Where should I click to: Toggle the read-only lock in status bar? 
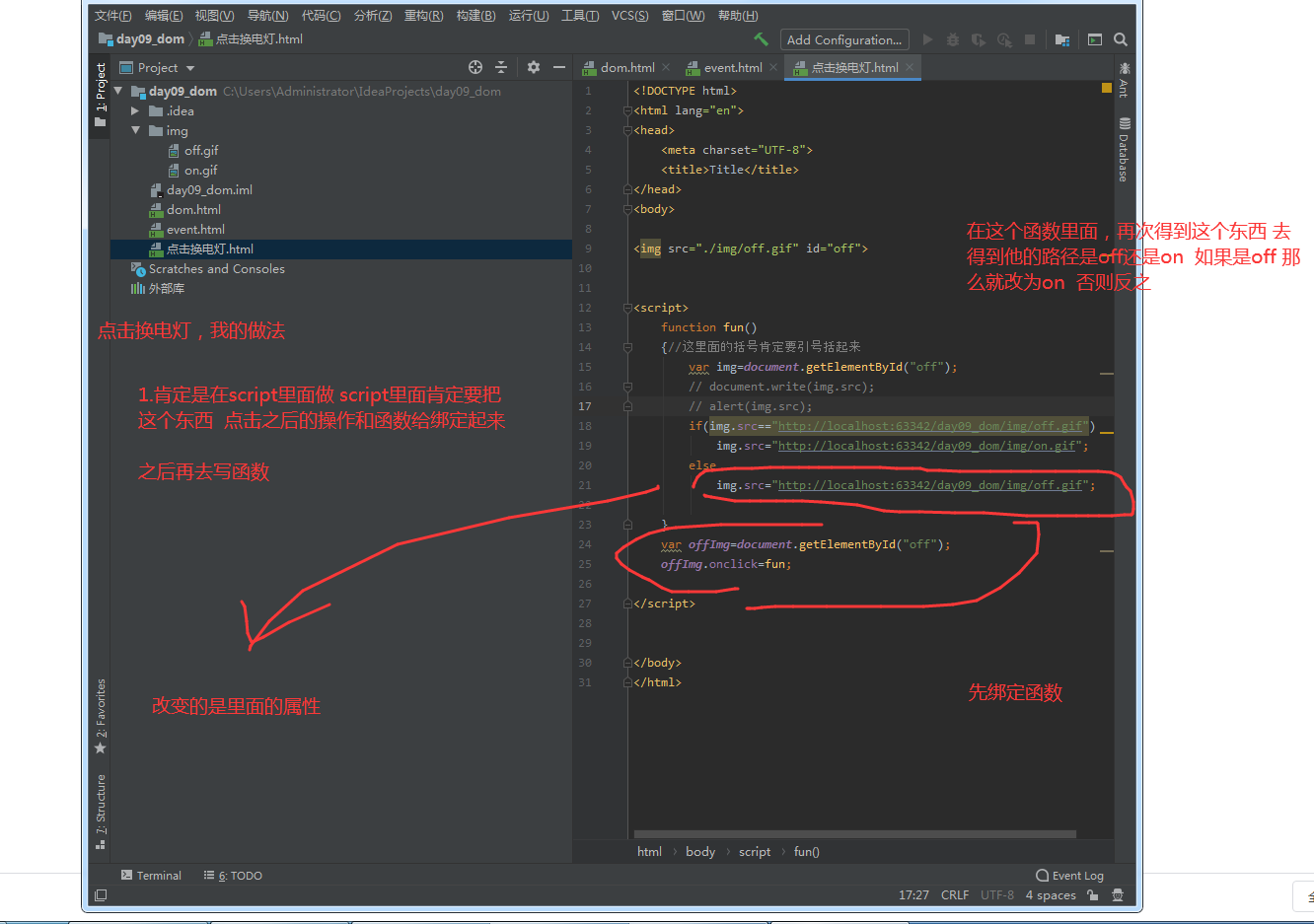[1093, 895]
